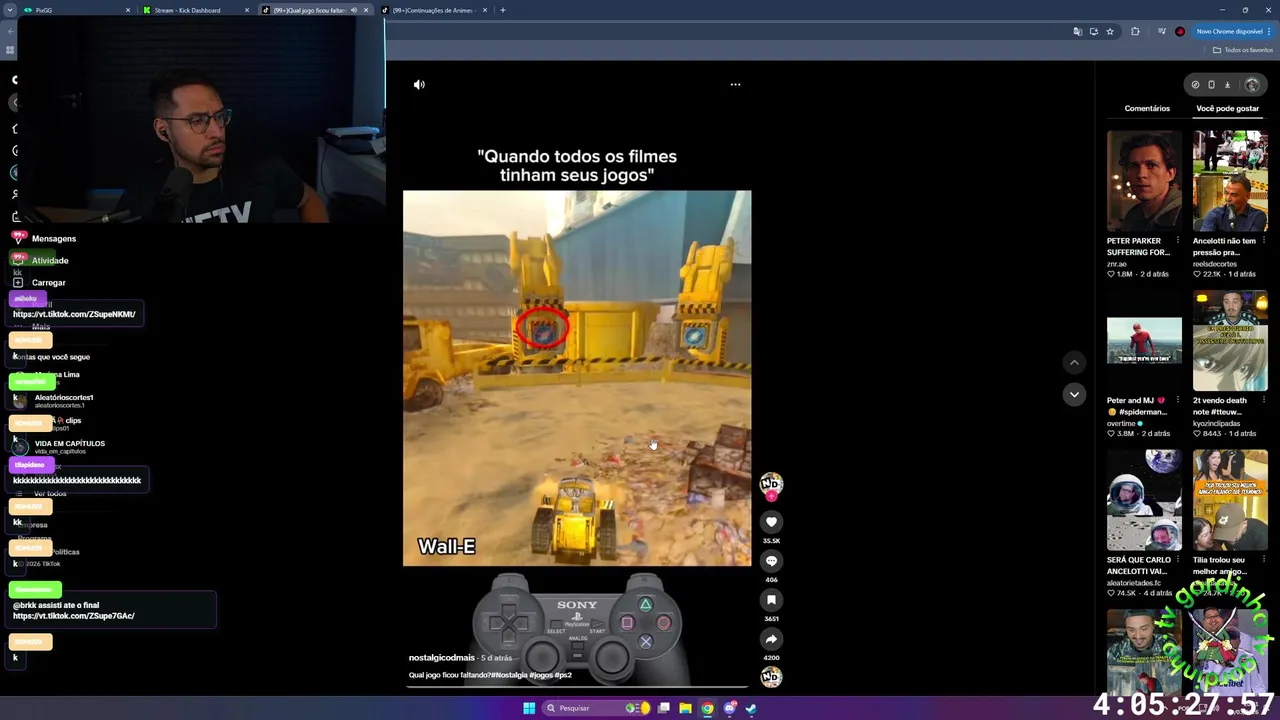Save the video with the bookmark icon
Screen dimensions: 1280x720
point(771,600)
